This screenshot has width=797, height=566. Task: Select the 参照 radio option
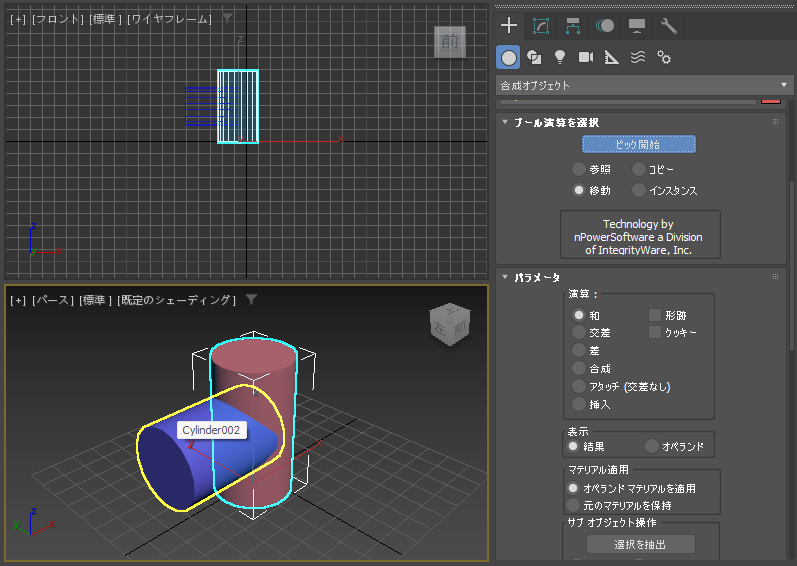pyautogui.click(x=579, y=169)
